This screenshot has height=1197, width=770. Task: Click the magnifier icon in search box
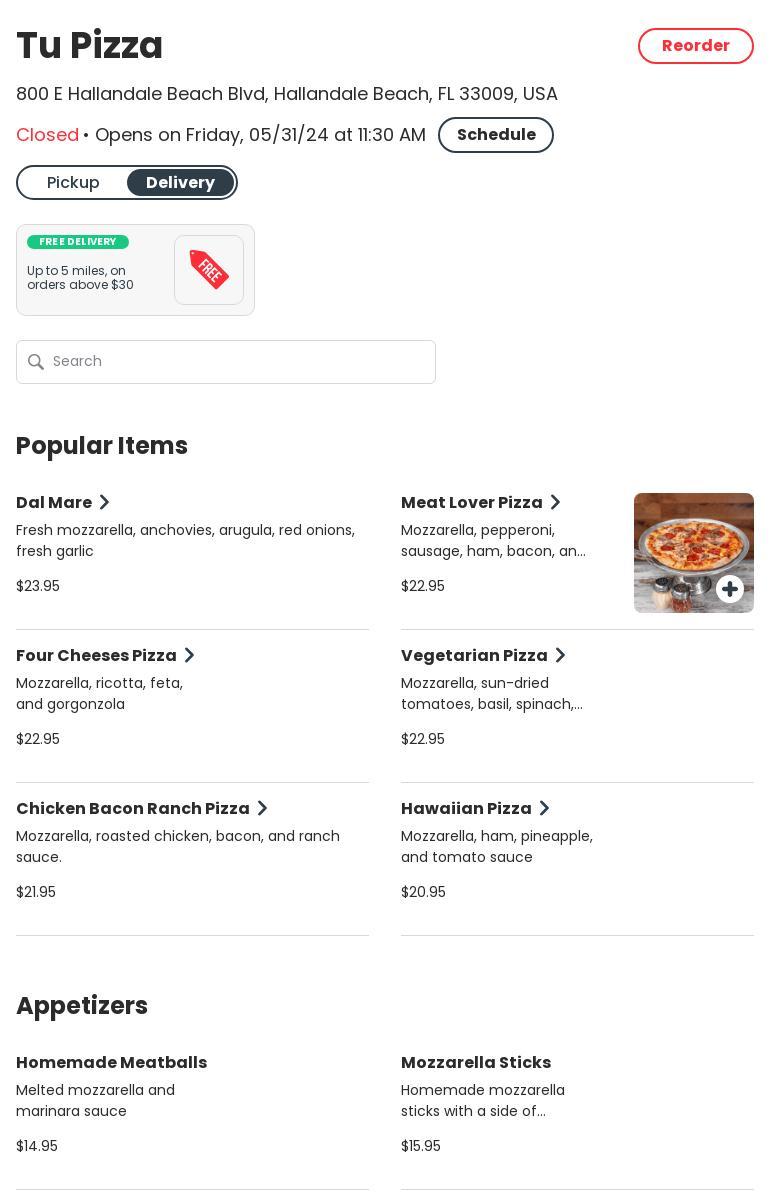point(36,362)
